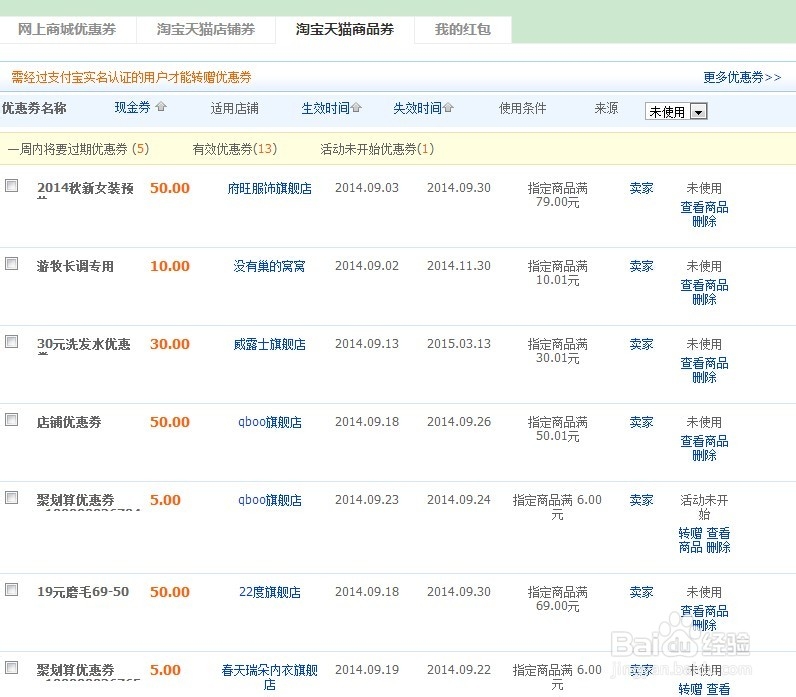Click the 需经过支付宝实名认证 notice text

(x=131, y=77)
